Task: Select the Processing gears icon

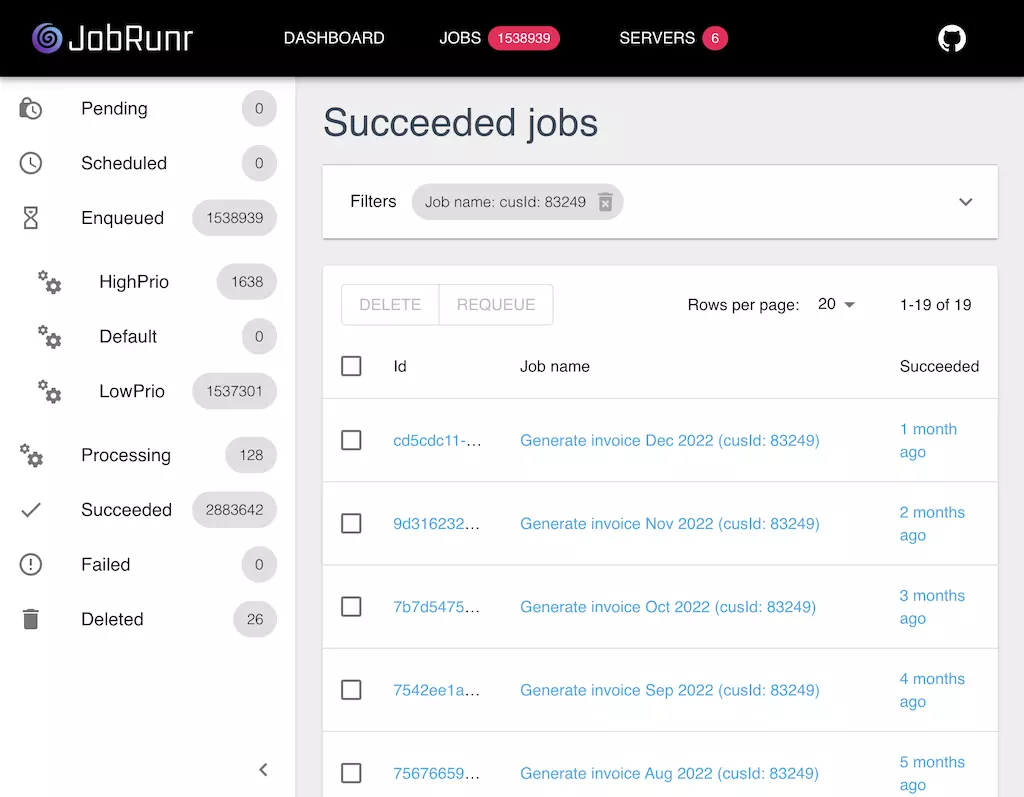Action: (30, 455)
